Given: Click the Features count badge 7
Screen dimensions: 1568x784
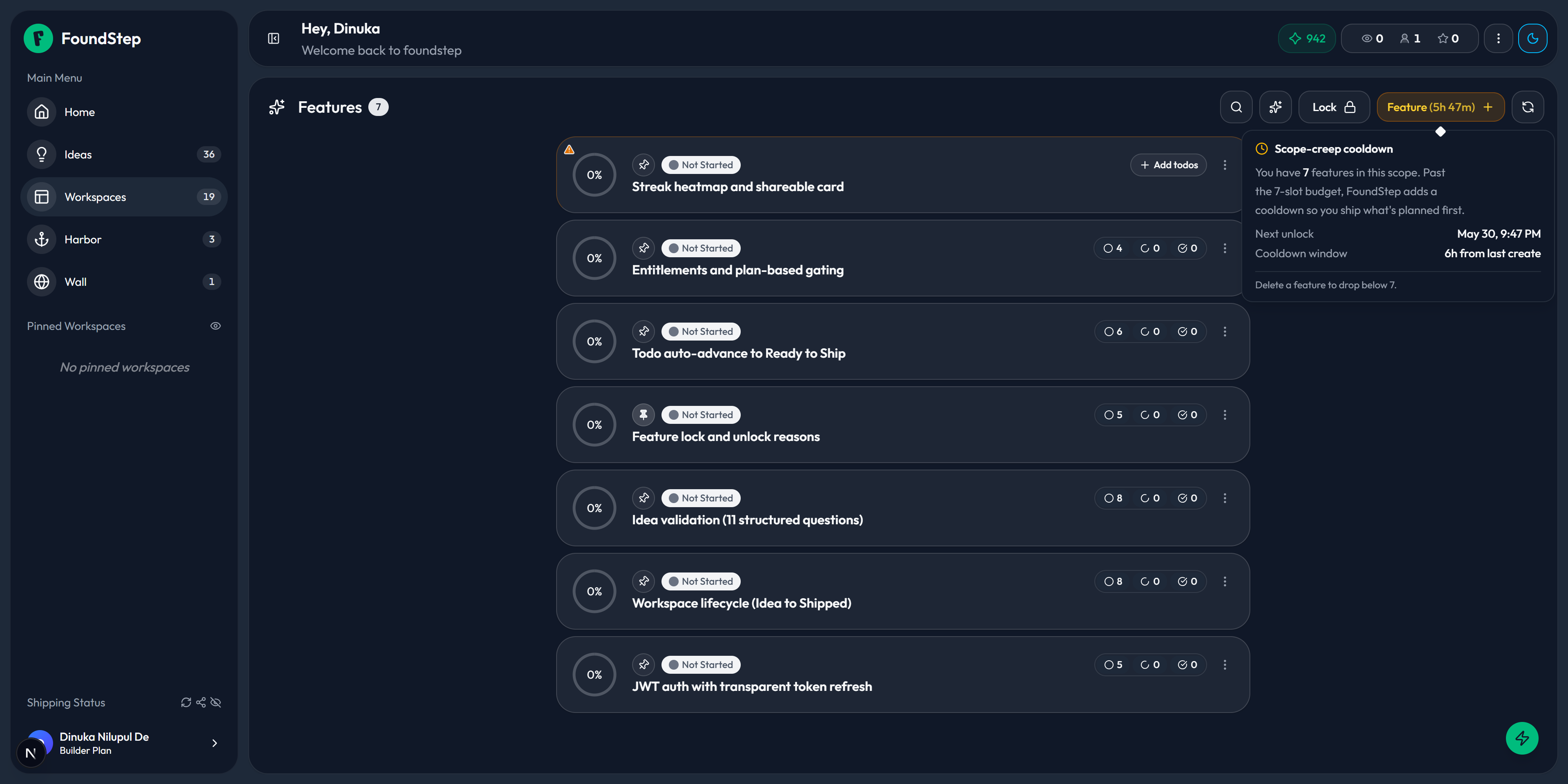Looking at the screenshot, I should pos(378,107).
